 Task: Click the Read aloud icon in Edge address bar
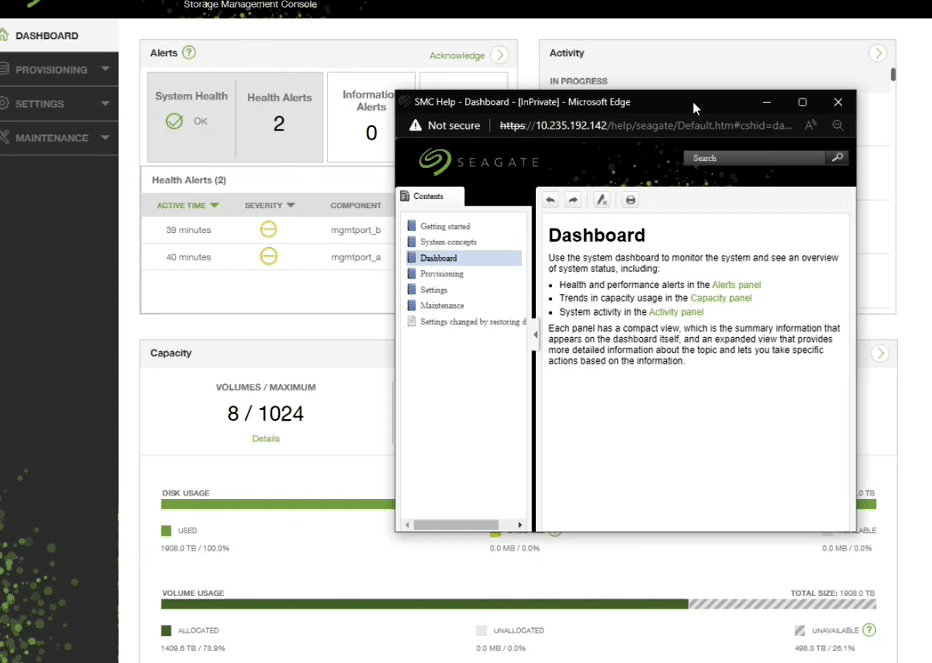pos(810,125)
